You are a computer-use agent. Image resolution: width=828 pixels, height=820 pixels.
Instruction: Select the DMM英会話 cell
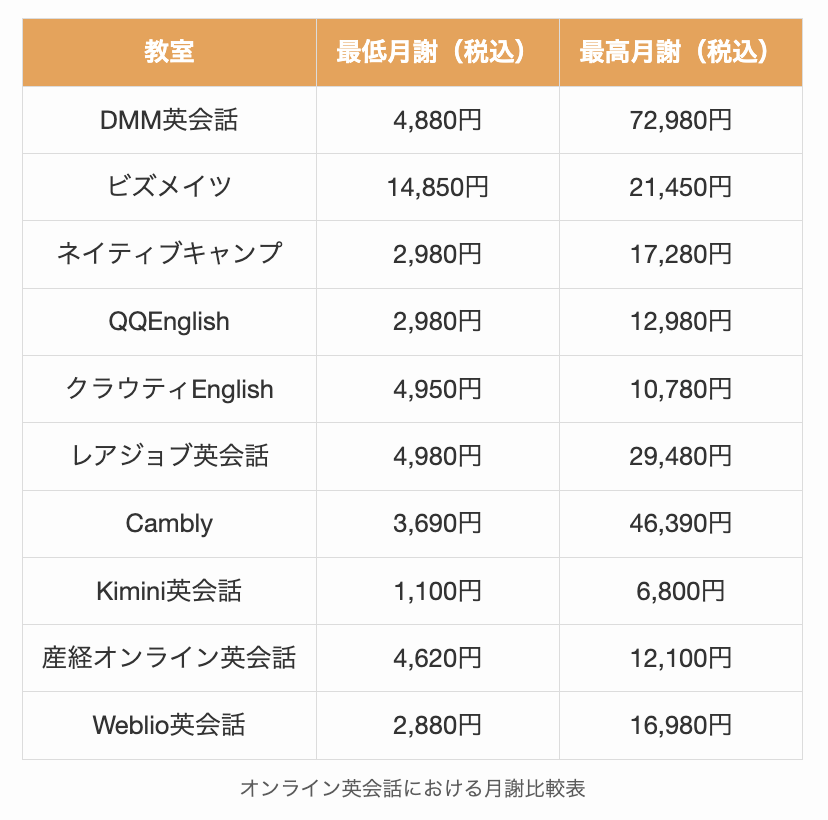click(169, 120)
